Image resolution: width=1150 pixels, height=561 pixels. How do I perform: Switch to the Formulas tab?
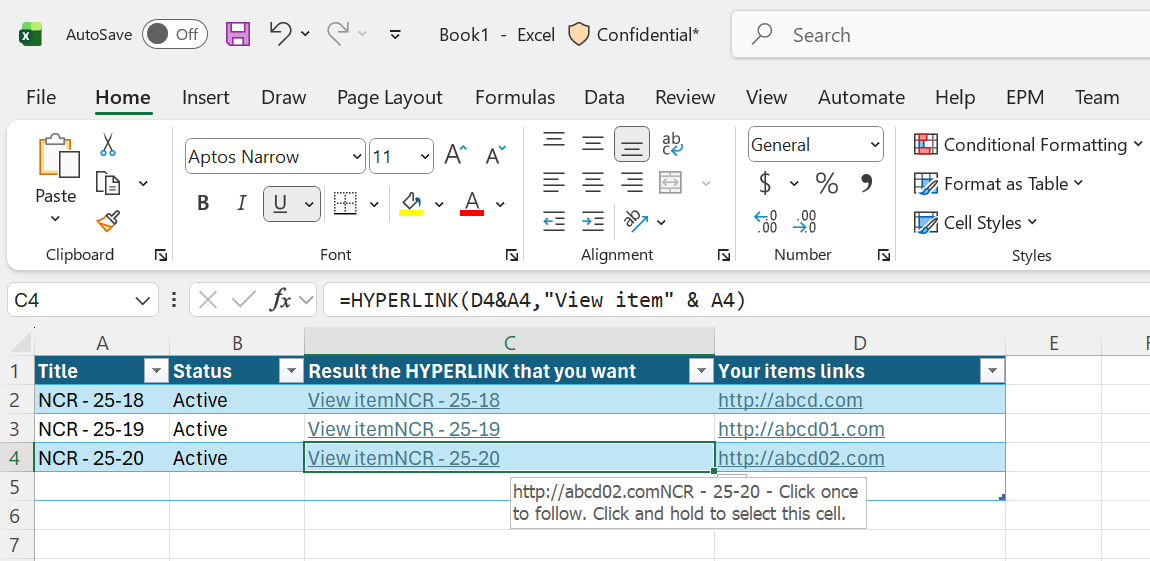tap(515, 98)
